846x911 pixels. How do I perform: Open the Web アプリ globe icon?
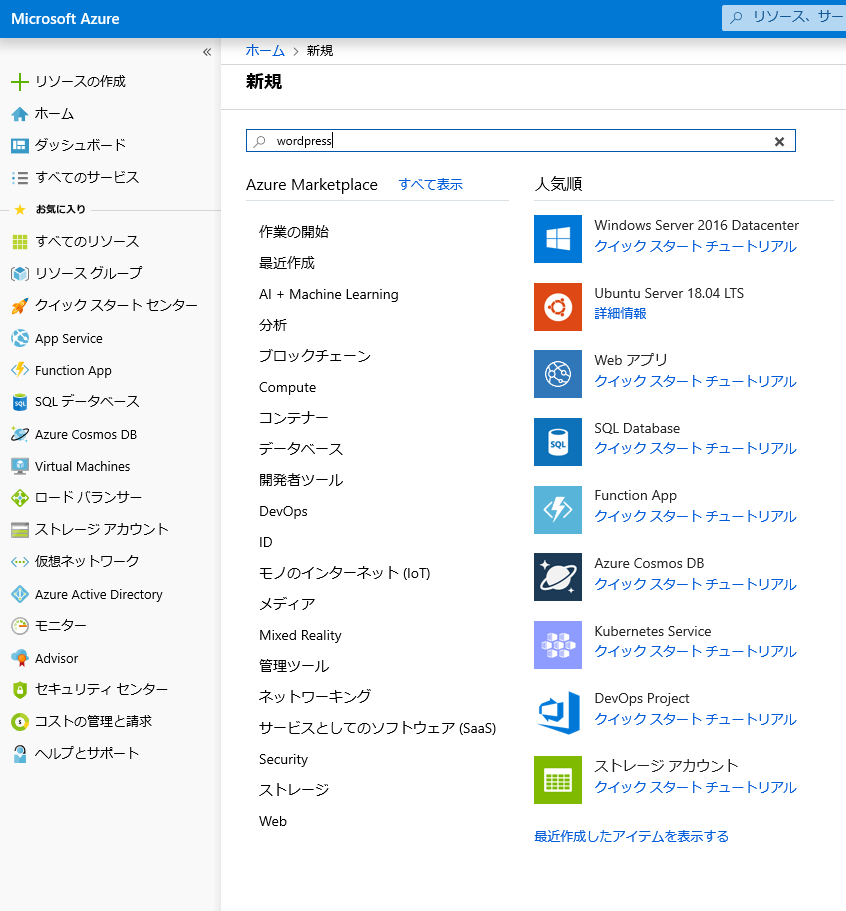click(557, 374)
